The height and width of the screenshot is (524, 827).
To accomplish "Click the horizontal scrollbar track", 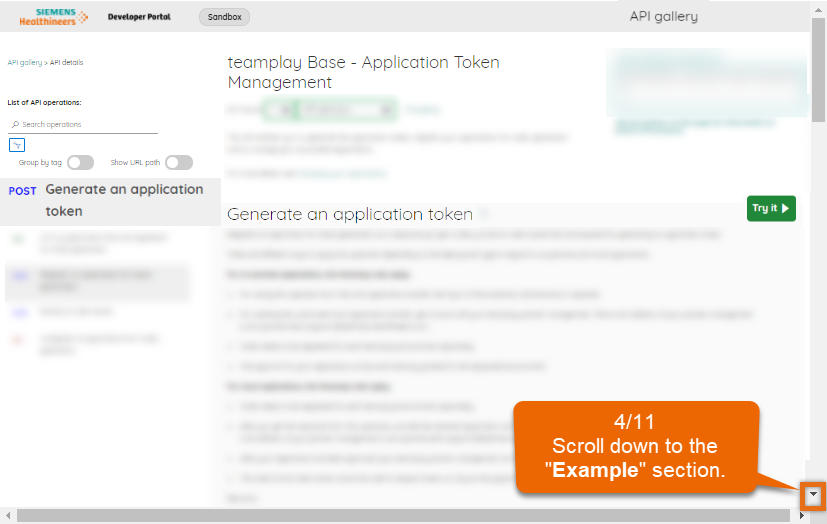I will [400, 516].
